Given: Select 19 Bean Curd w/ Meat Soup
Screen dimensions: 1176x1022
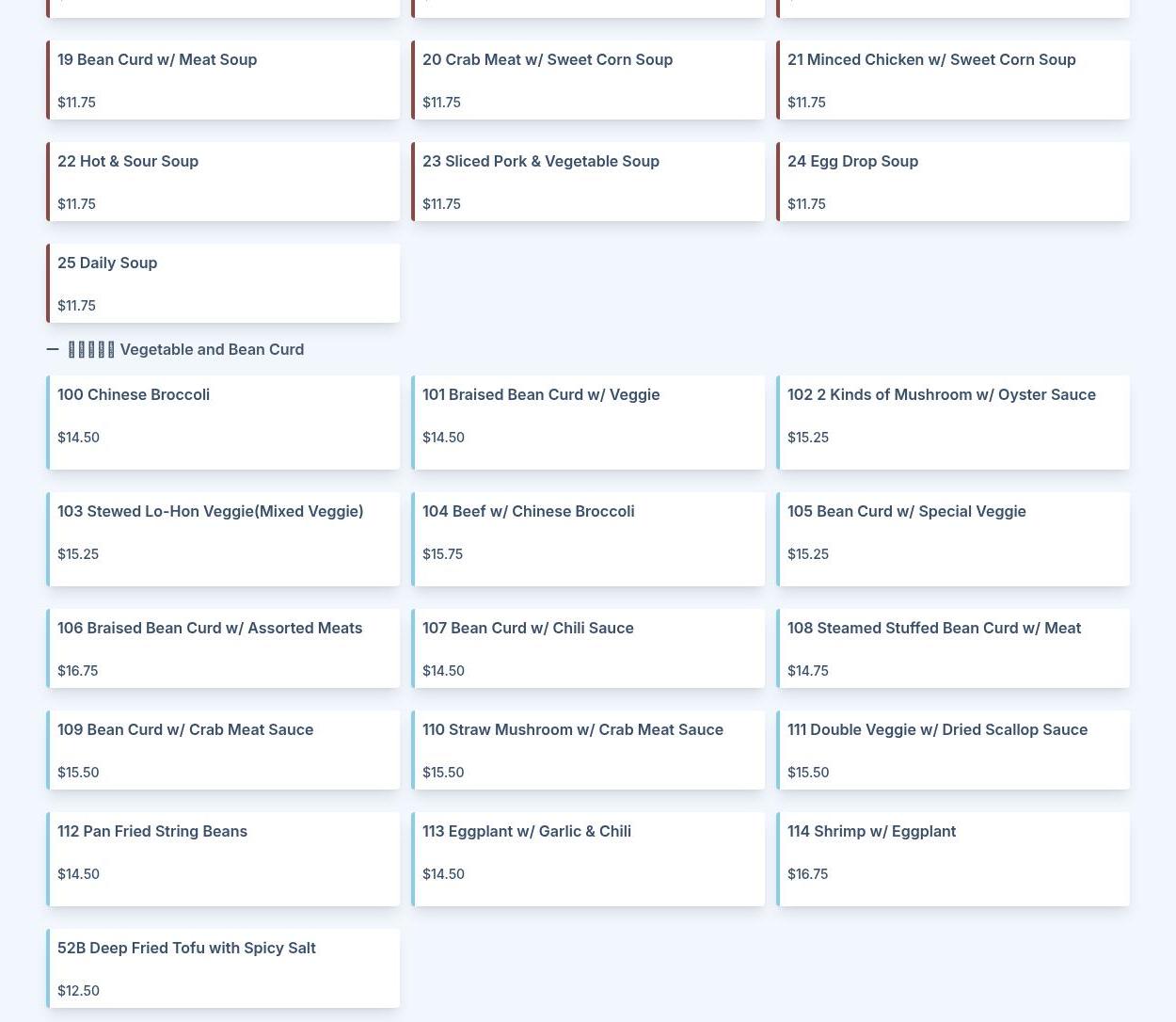Looking at the screenshot, I should (223, 80).
